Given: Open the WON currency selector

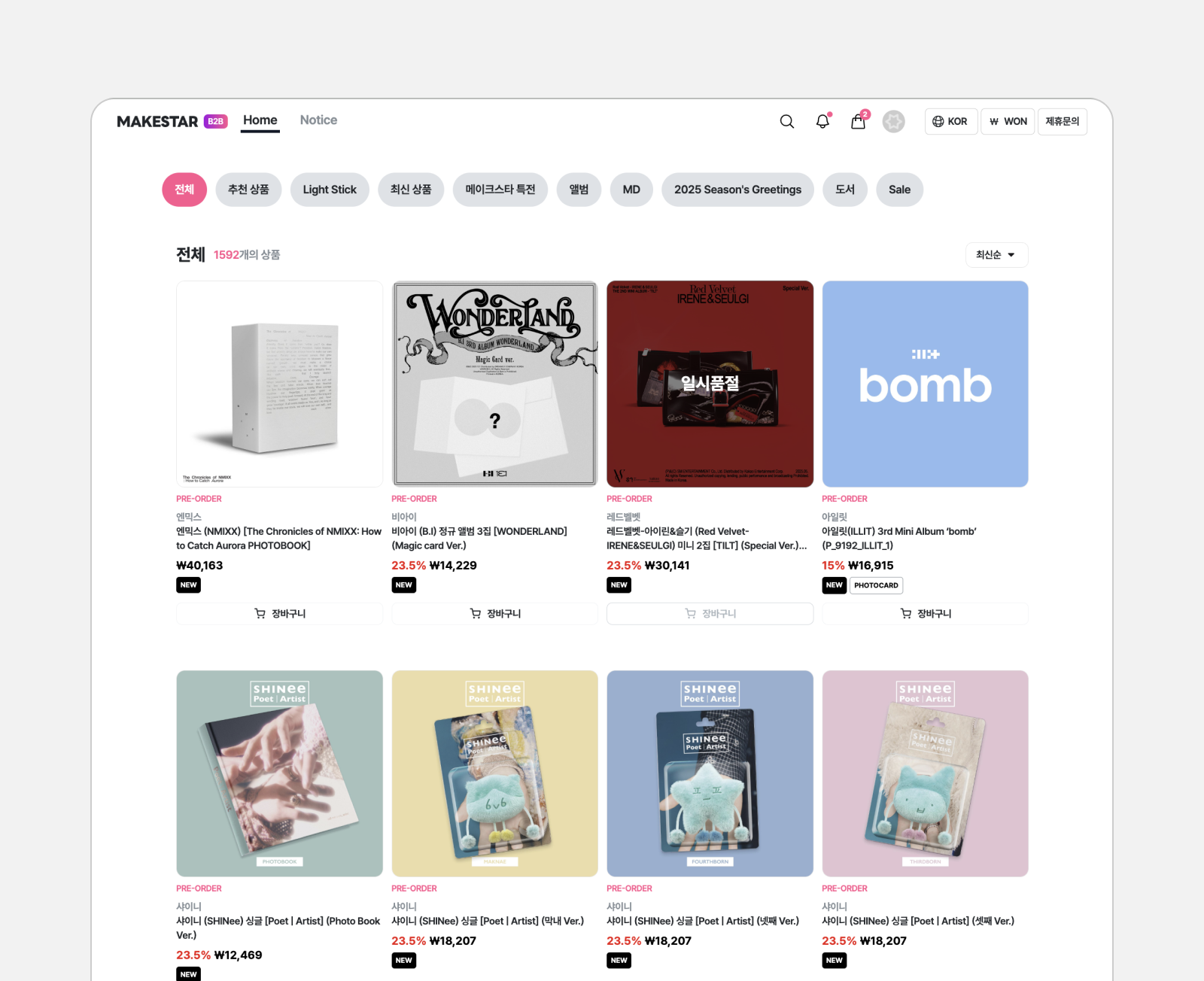Looking at the screenshot, I should [x=1008, y=121].
